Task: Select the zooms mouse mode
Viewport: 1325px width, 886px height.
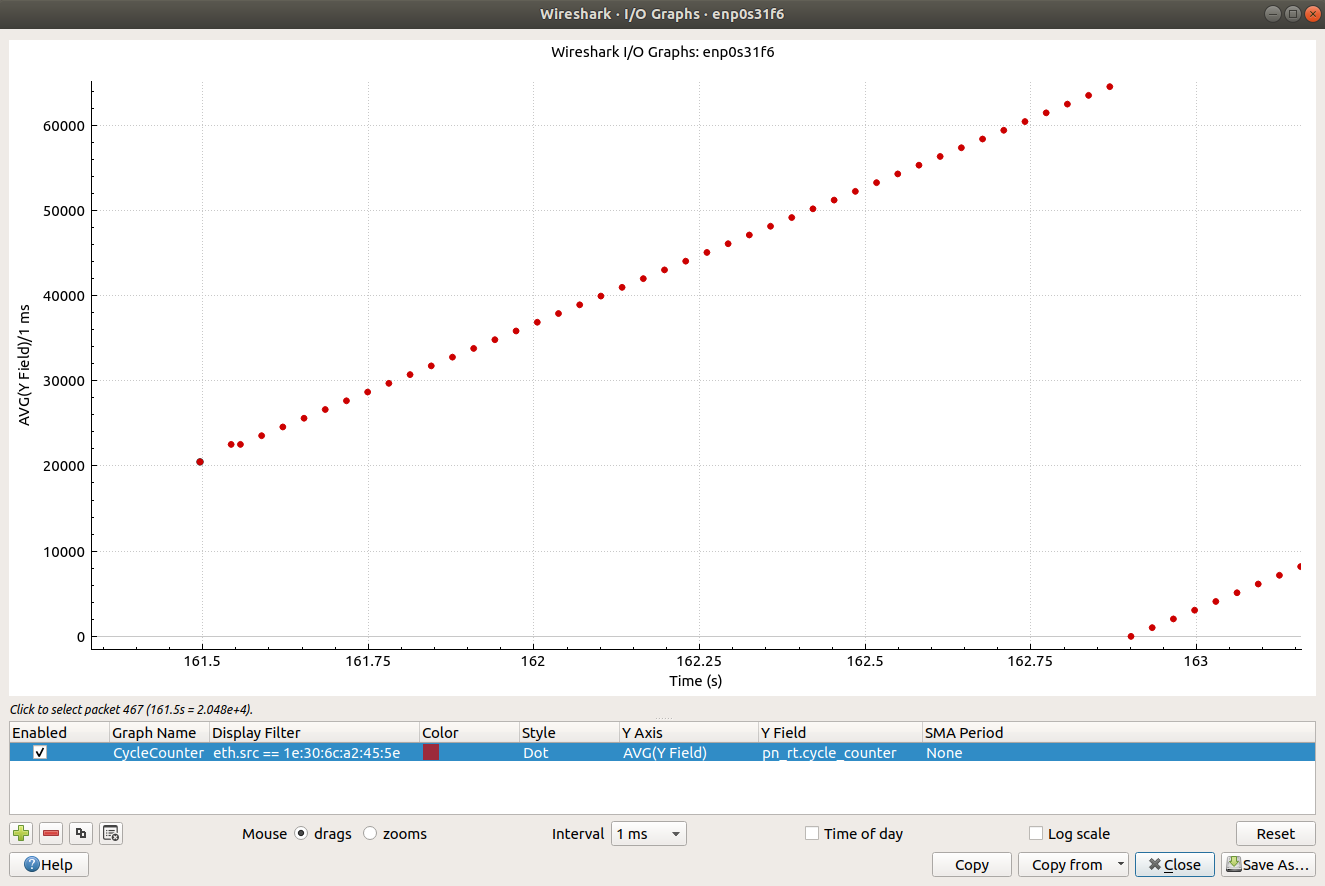Action: (370, 834)
